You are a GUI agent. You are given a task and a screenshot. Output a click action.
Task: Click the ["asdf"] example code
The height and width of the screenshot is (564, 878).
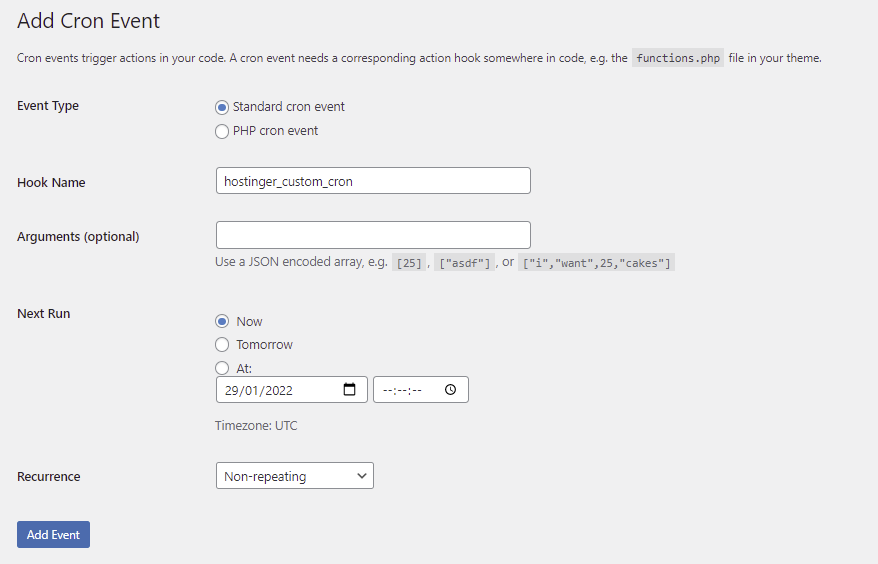464,263
